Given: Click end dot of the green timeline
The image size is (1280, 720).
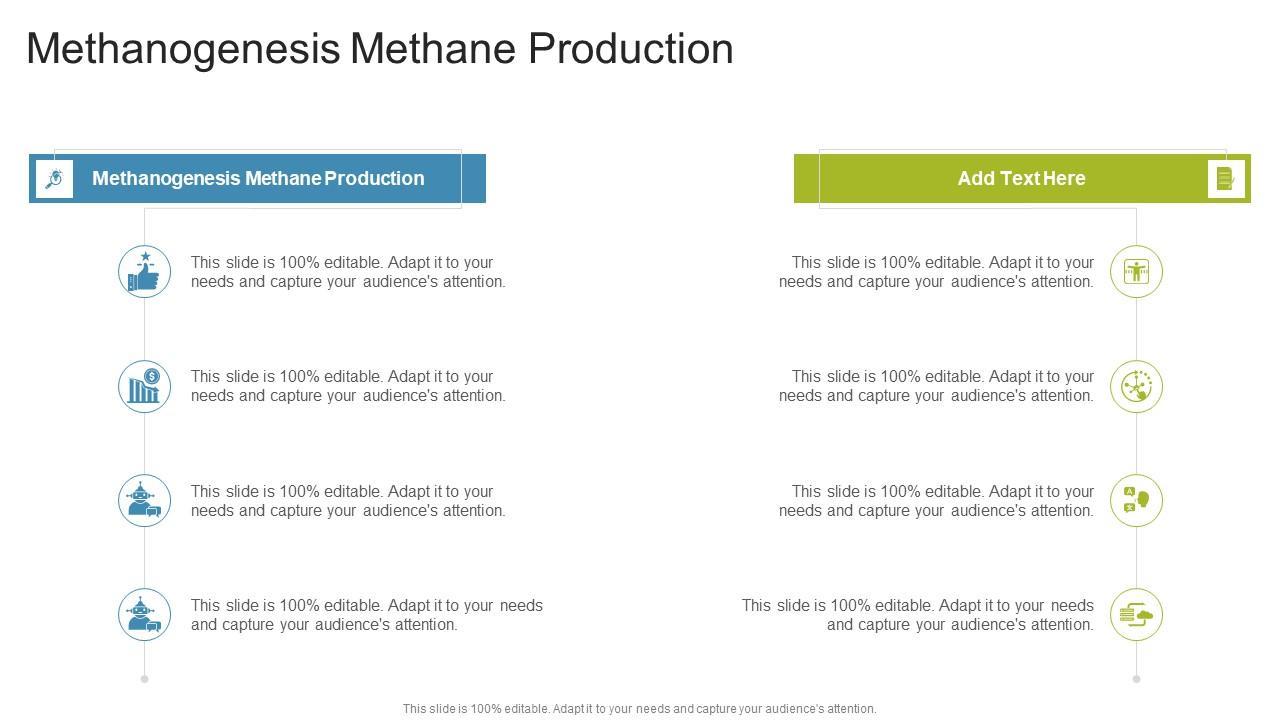Looking at the screenshot, I should click(1136, 679).
